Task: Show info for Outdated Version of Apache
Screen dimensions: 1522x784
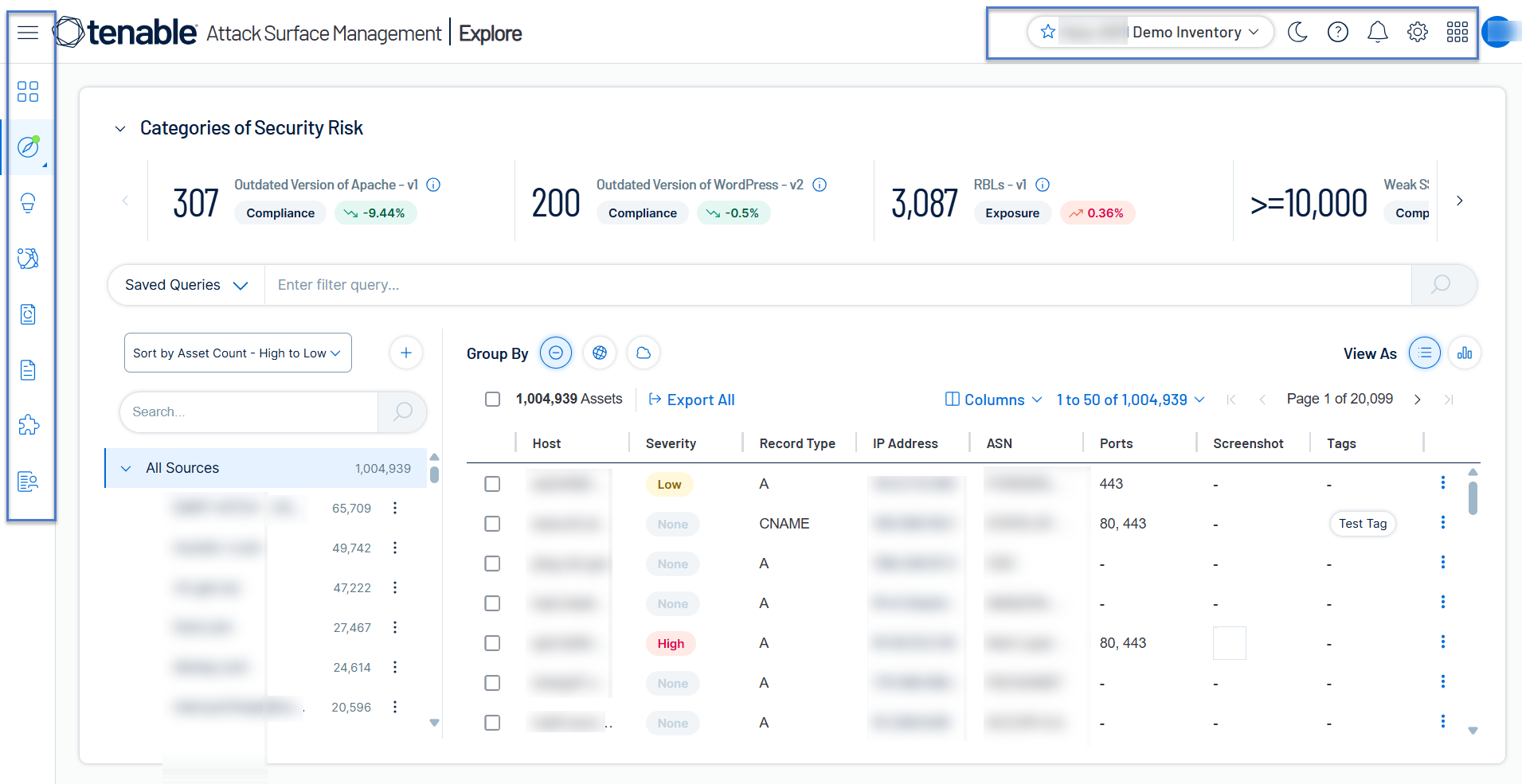Action: click(x=433, y=185)
